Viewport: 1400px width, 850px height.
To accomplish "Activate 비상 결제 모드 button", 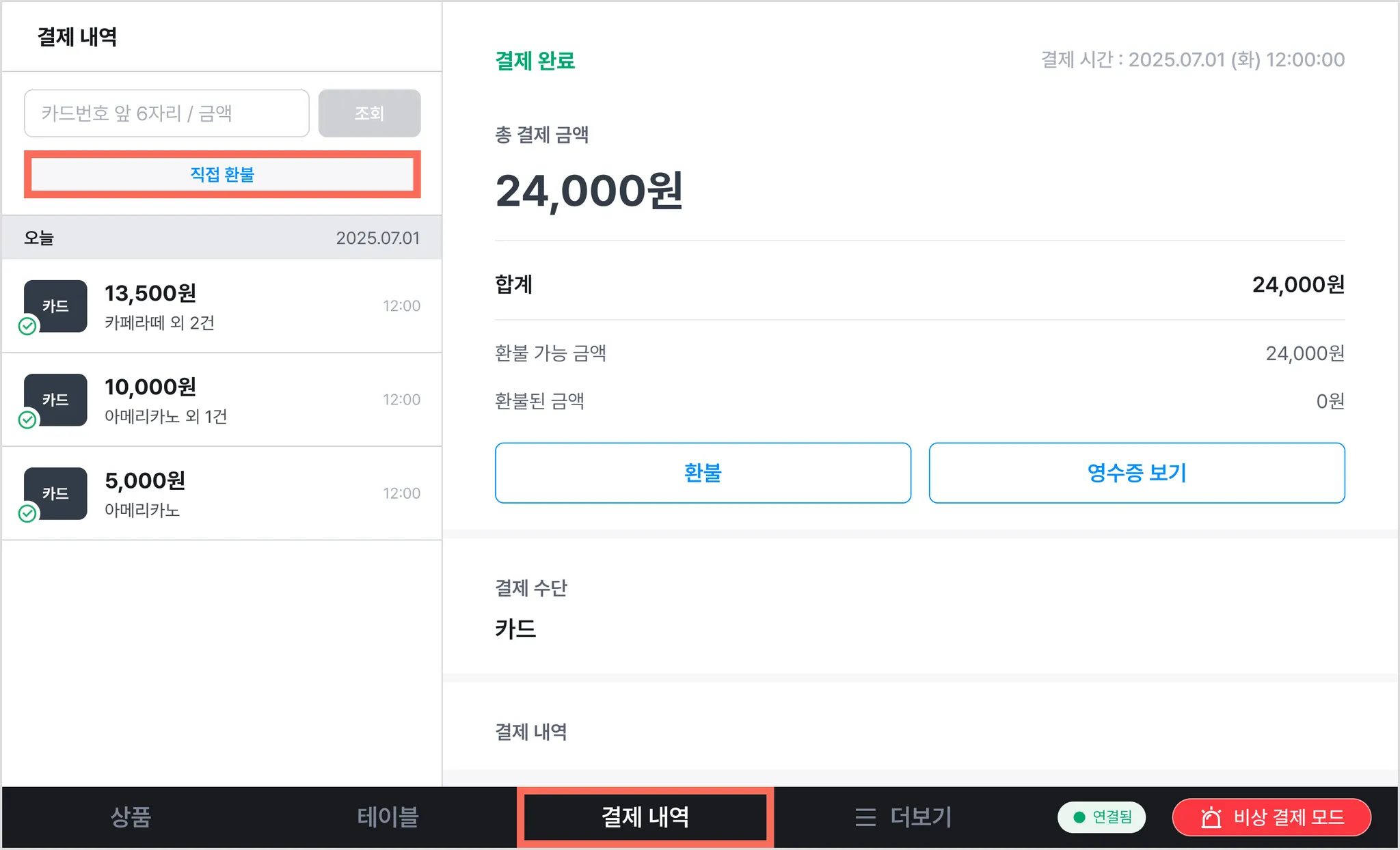I will (1271, 817).
